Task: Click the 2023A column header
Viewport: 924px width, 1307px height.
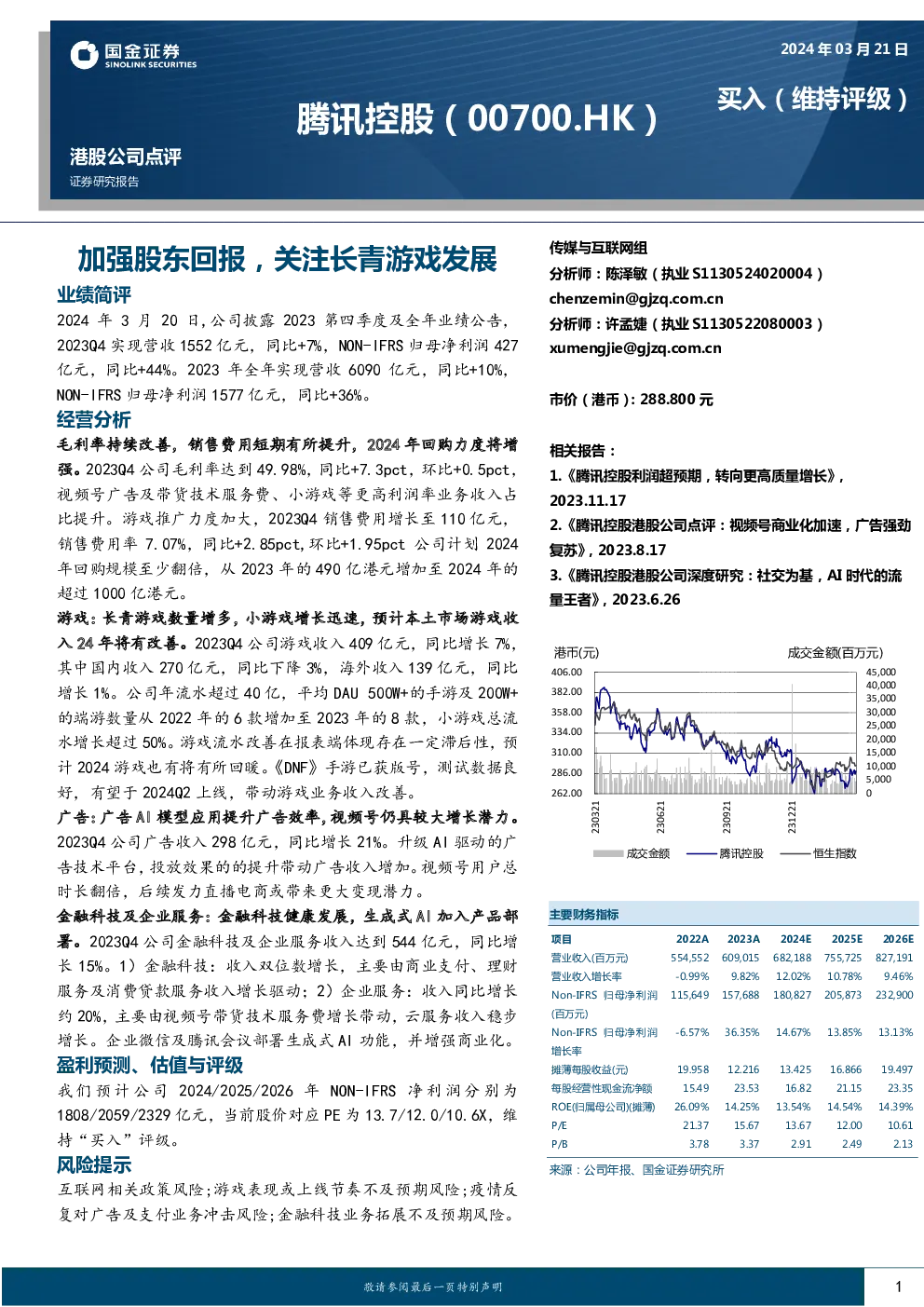Action: [x=743, y=939]
